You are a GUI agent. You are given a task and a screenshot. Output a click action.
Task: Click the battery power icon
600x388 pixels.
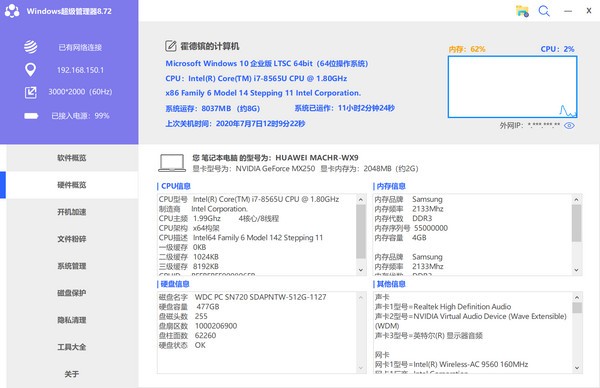[31, 116]
